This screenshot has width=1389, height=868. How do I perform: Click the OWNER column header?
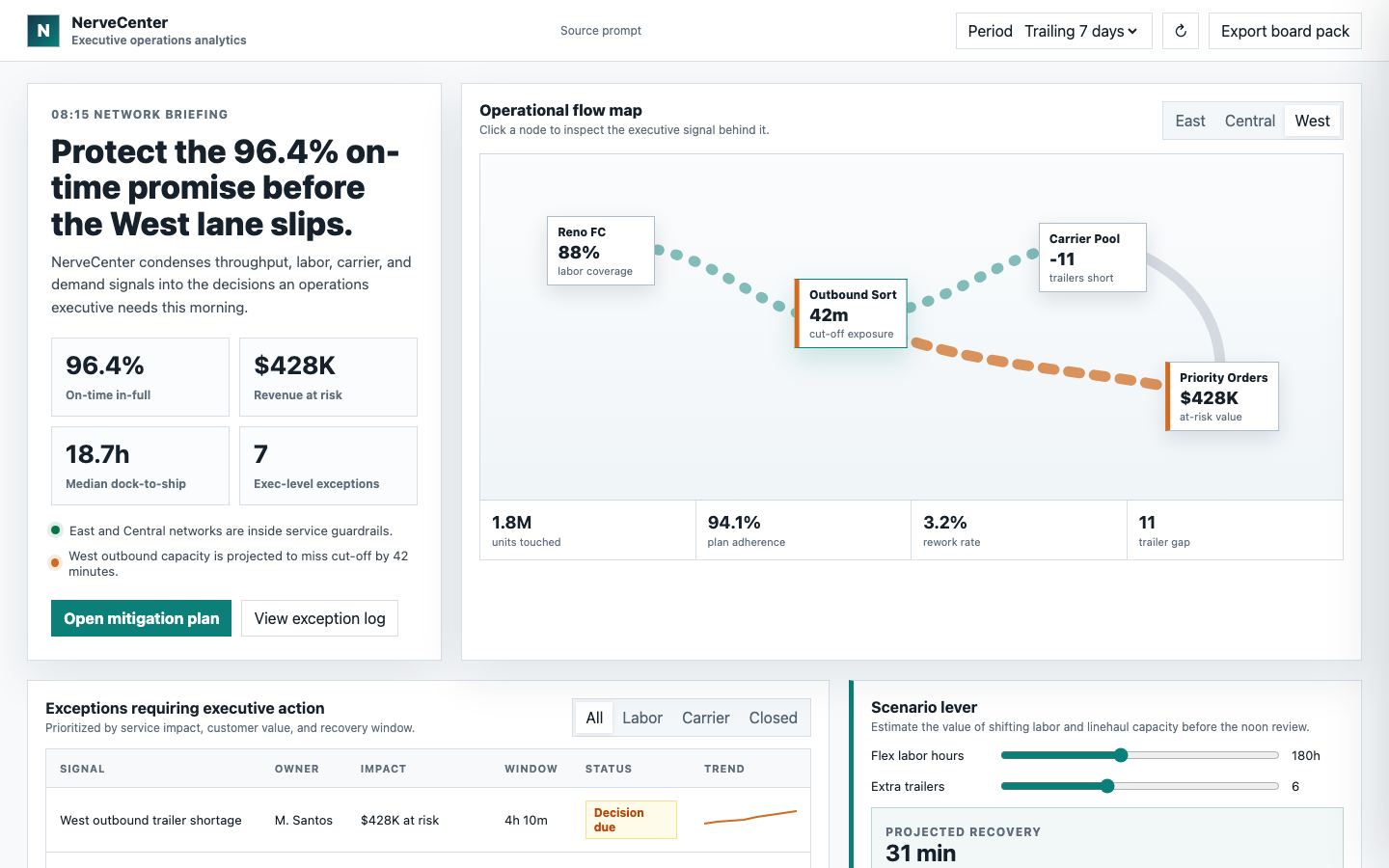(x=297, y=769)
